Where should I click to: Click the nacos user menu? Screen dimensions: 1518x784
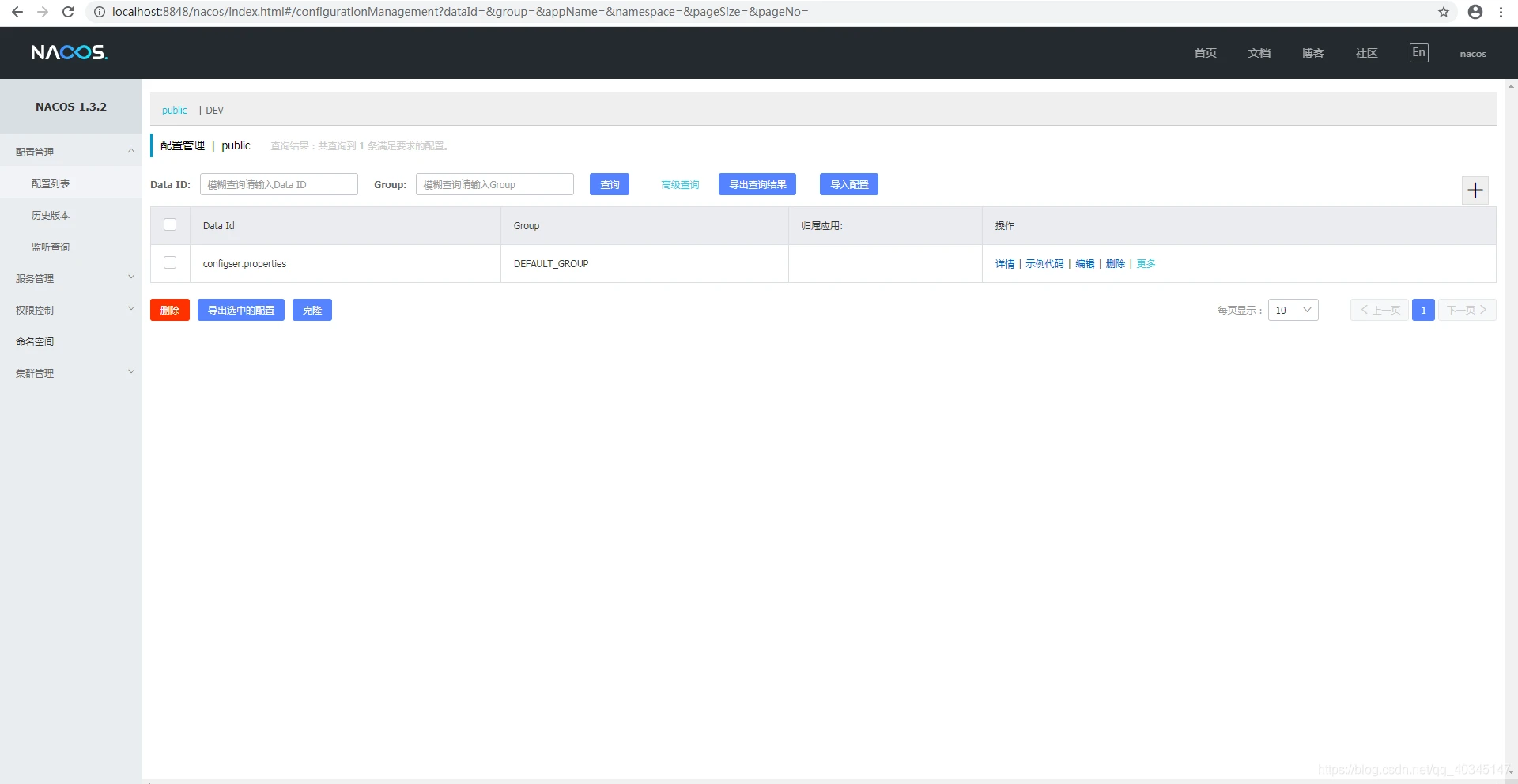1473,54
